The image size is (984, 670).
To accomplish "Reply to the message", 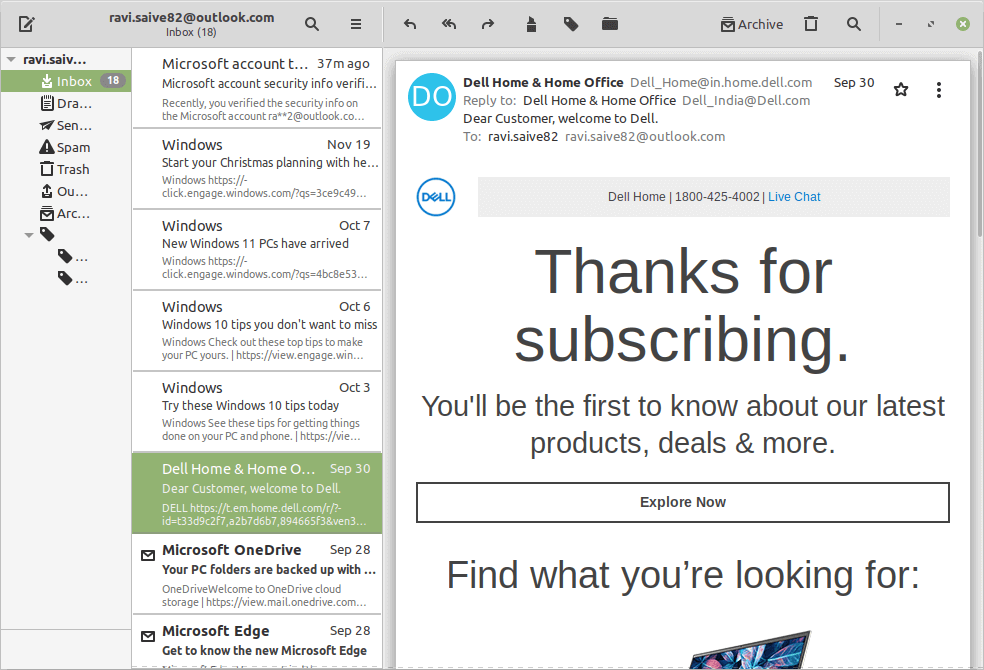I will coord(410,24).
